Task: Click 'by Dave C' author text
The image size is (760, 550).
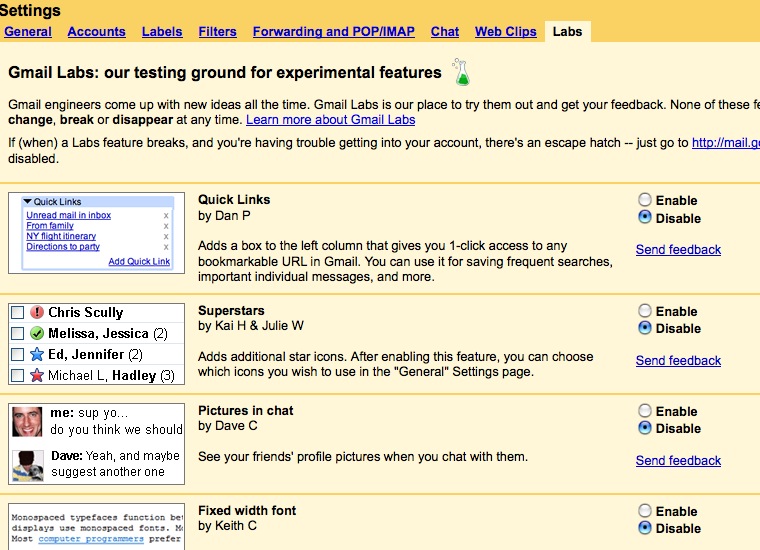Action: click(228, 425)
